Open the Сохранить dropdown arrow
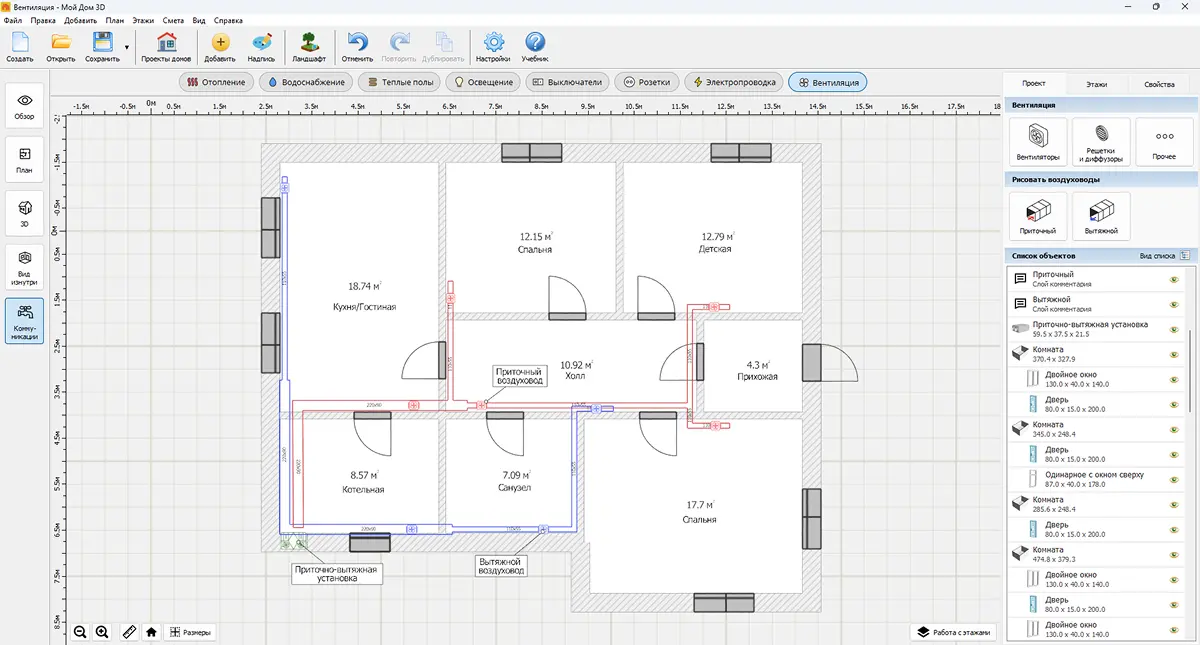This screenshot has width=1200, height=645. click(x=127, y=46)
